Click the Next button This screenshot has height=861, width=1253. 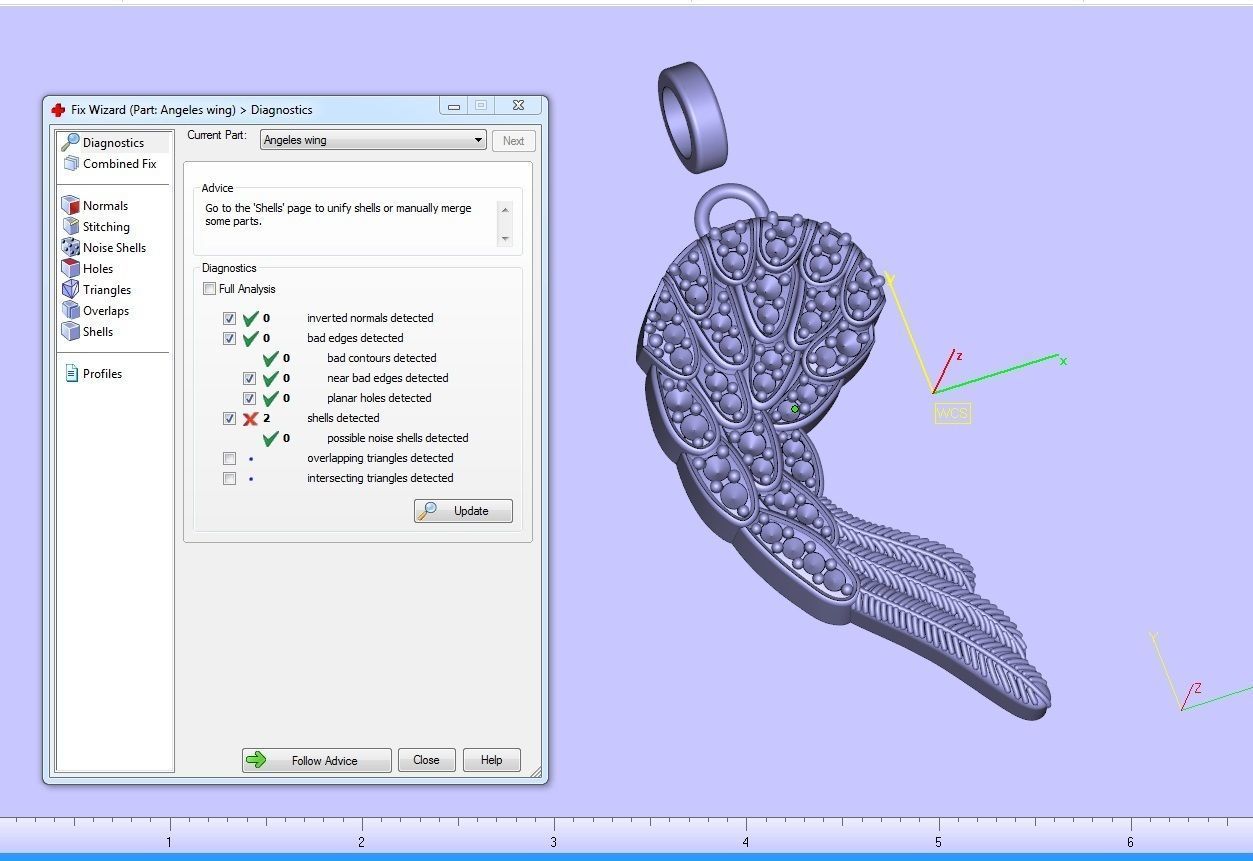(514, 141)
